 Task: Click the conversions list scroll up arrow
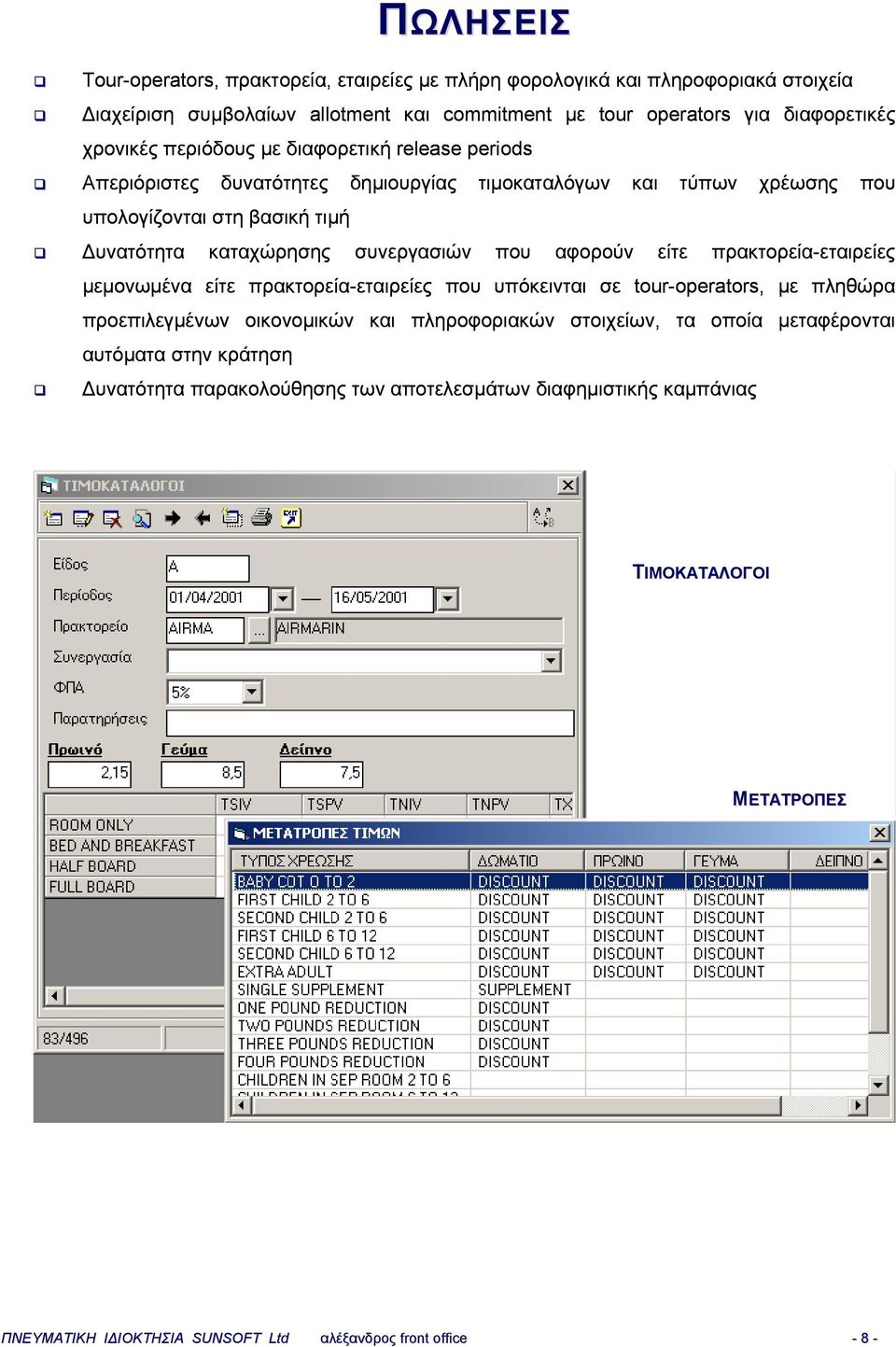click(878, 861)
